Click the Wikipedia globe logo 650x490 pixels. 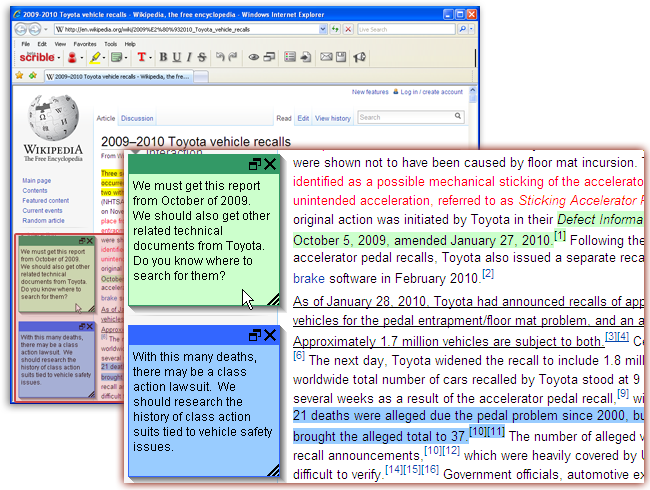[x=53, y=118]
